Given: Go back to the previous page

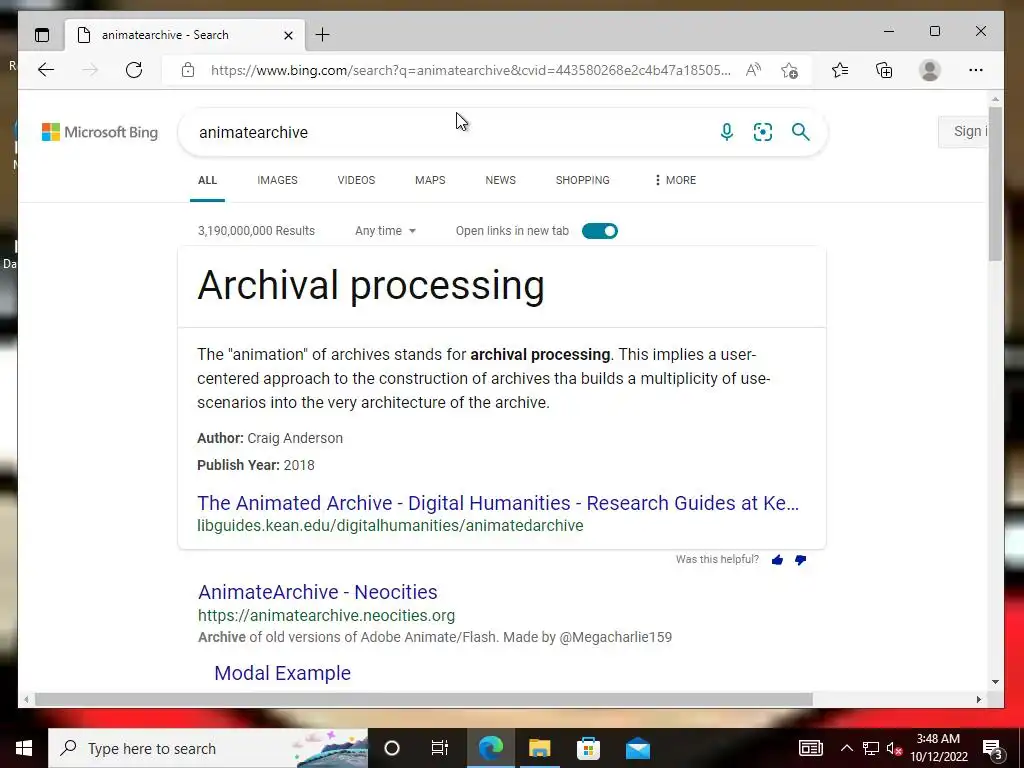Looking at the screenshot, I should point(46,70).
